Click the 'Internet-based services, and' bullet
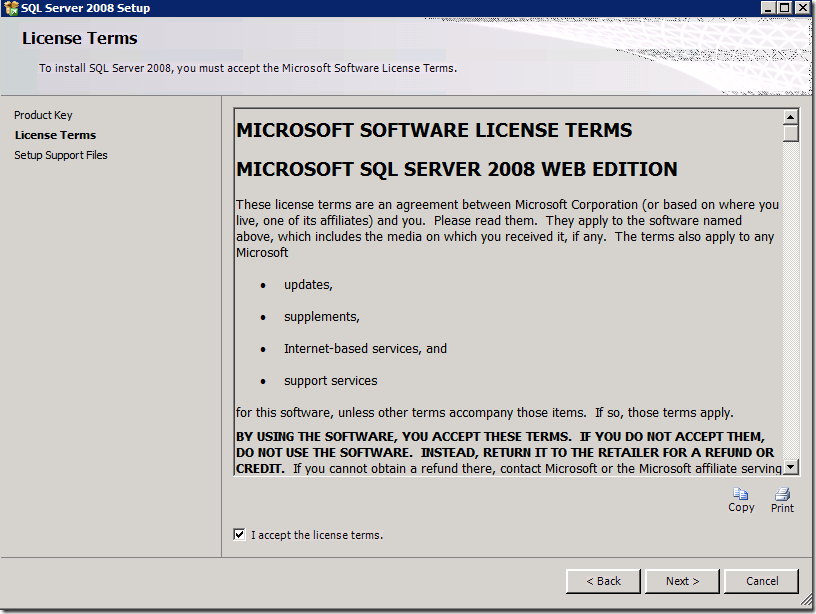 pyautogui.click(x=365, y=349)
